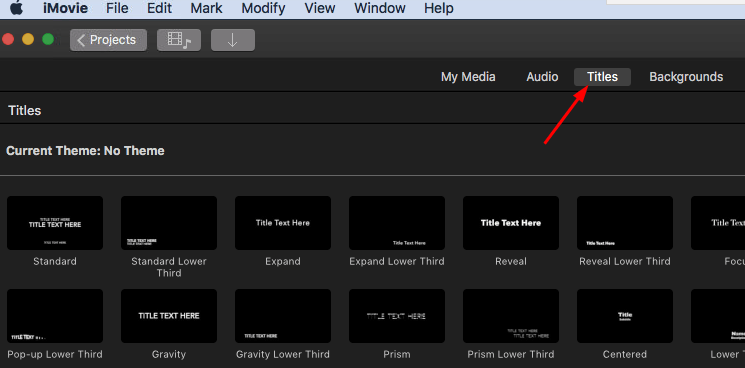Open the Modify menu
Screen dimensions: 745x368
[x=263, y=8]
